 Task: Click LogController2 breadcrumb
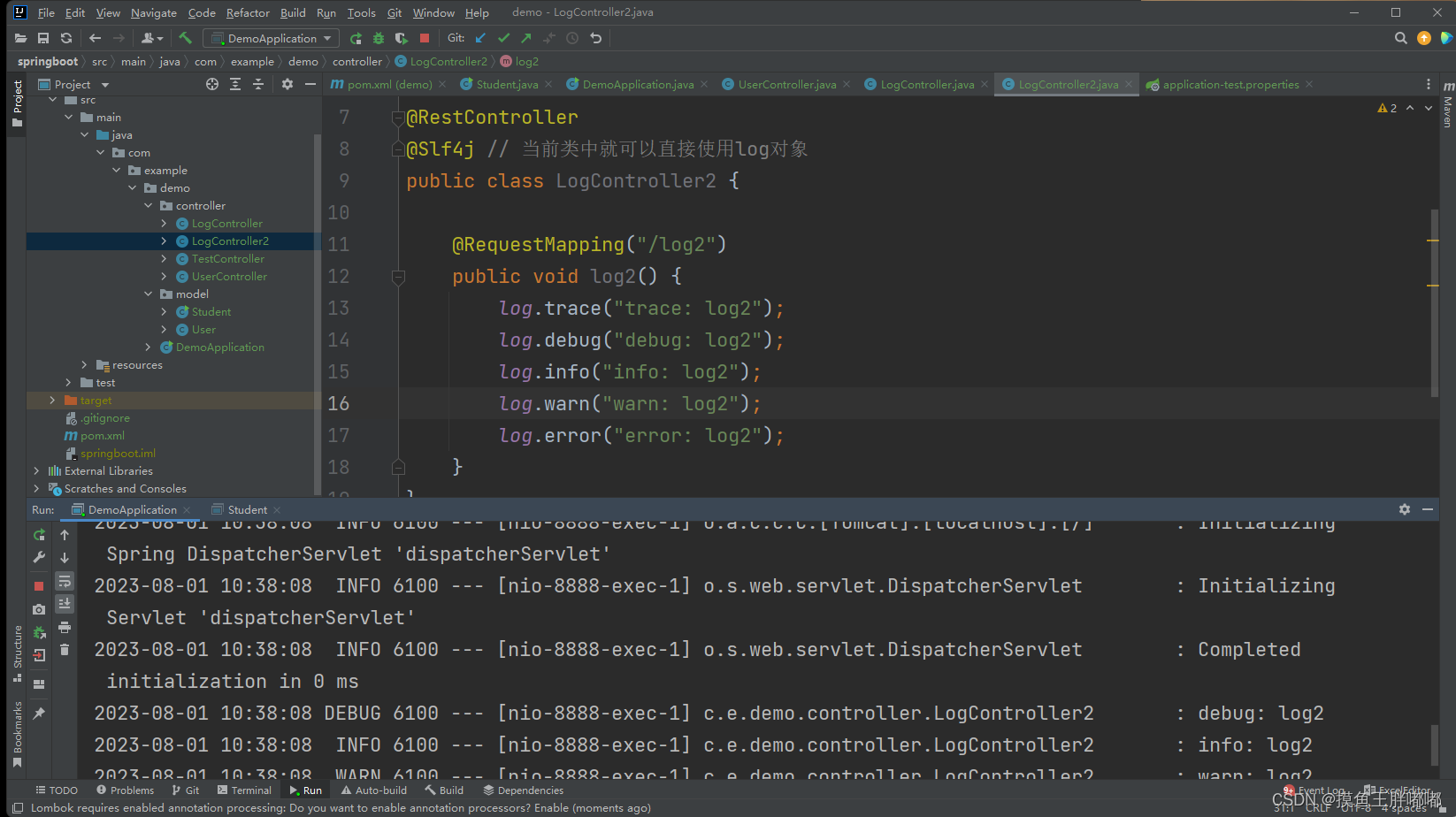tap(441, 62)
